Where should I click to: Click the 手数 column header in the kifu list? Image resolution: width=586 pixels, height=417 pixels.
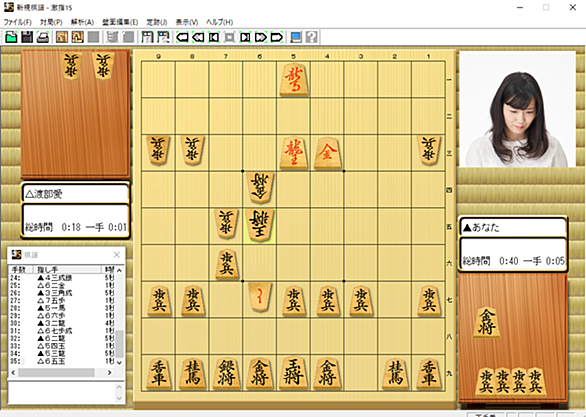[x=21, y=269]
